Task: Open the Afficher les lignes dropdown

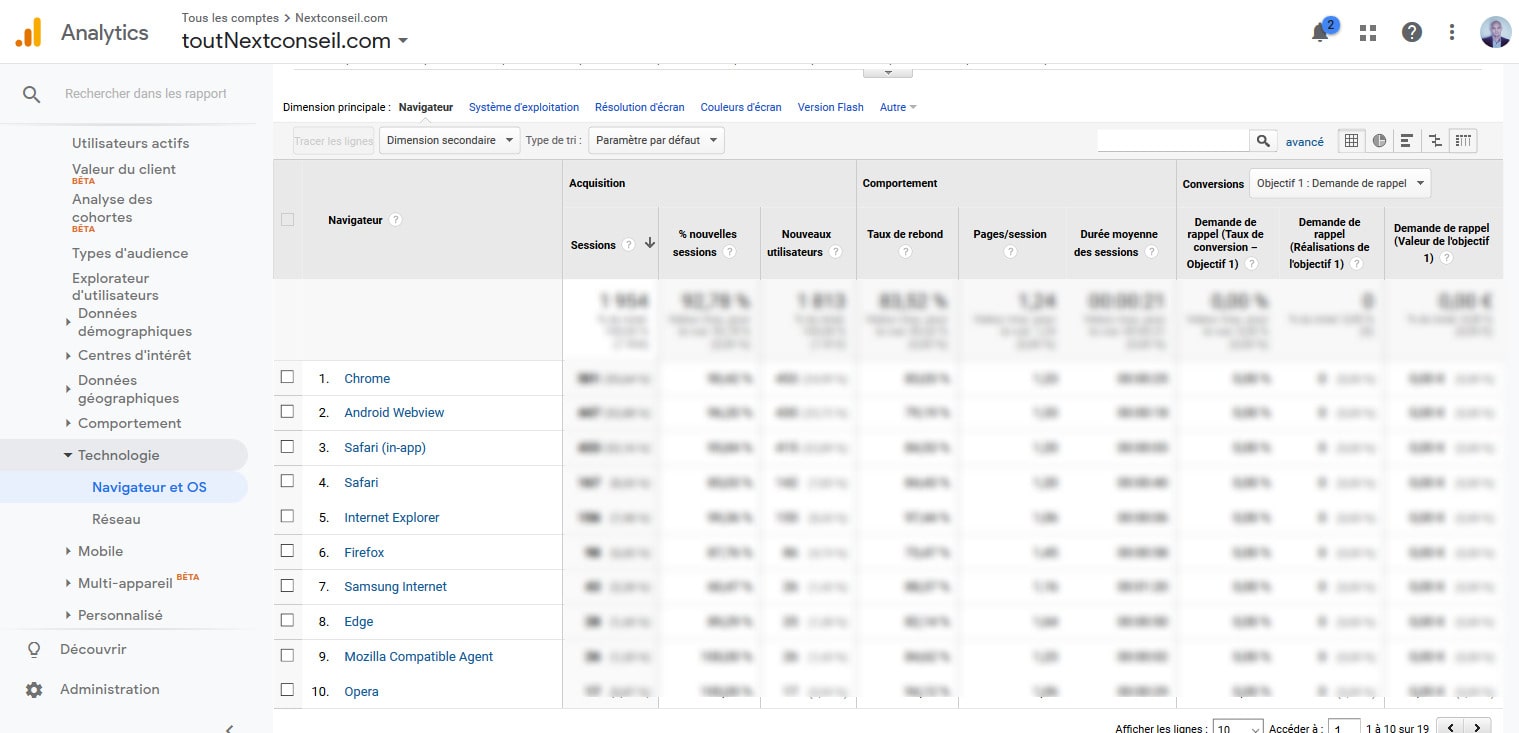Action: [x=1236, y=728]
